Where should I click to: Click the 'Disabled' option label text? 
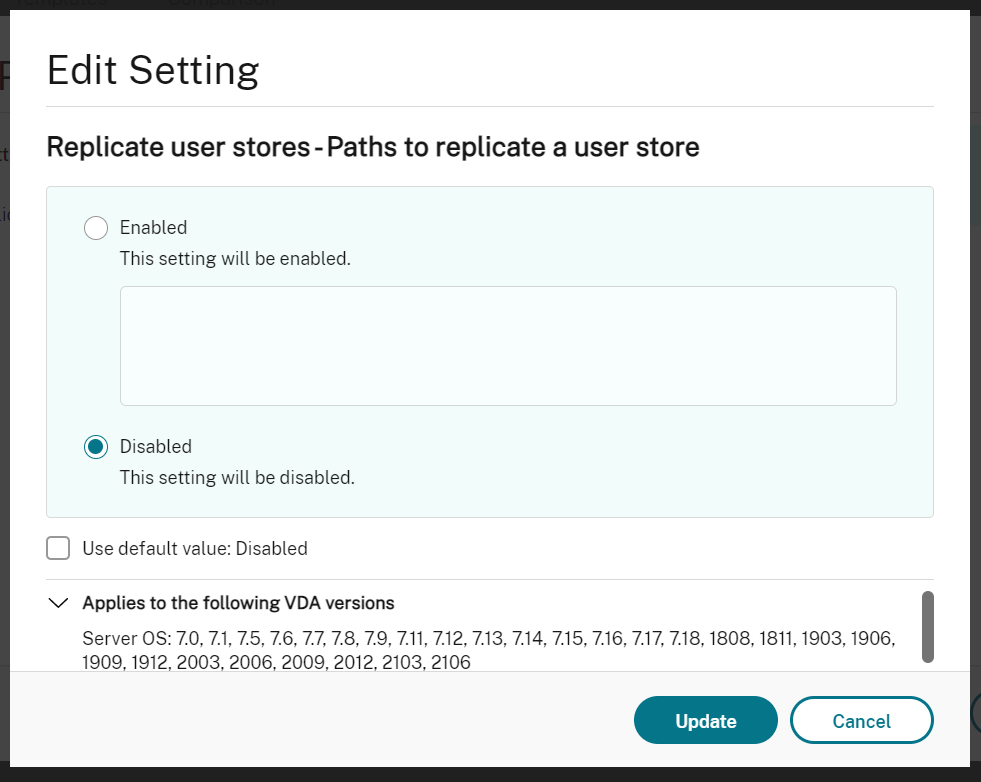click(x=155, y=447)
